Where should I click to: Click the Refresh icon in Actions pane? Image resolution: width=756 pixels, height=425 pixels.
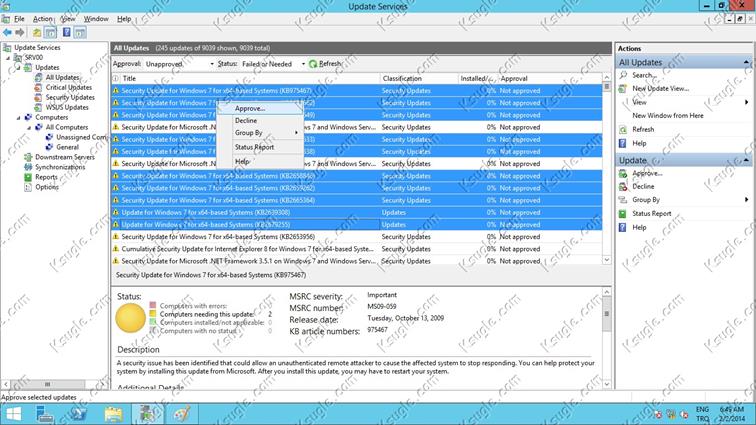pyautogui.click(x=623, y=129)
